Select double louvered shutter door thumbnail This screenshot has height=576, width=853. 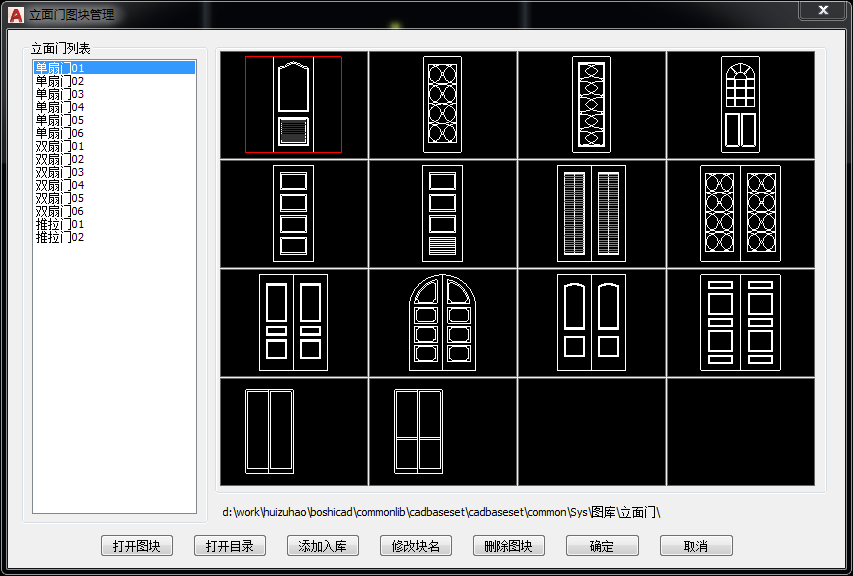coord(592,214)
